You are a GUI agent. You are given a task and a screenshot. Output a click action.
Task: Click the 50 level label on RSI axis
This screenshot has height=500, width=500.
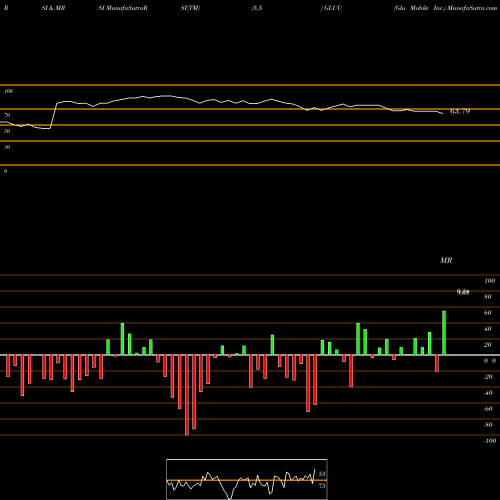pyautogui.click(x=7, y=131)
